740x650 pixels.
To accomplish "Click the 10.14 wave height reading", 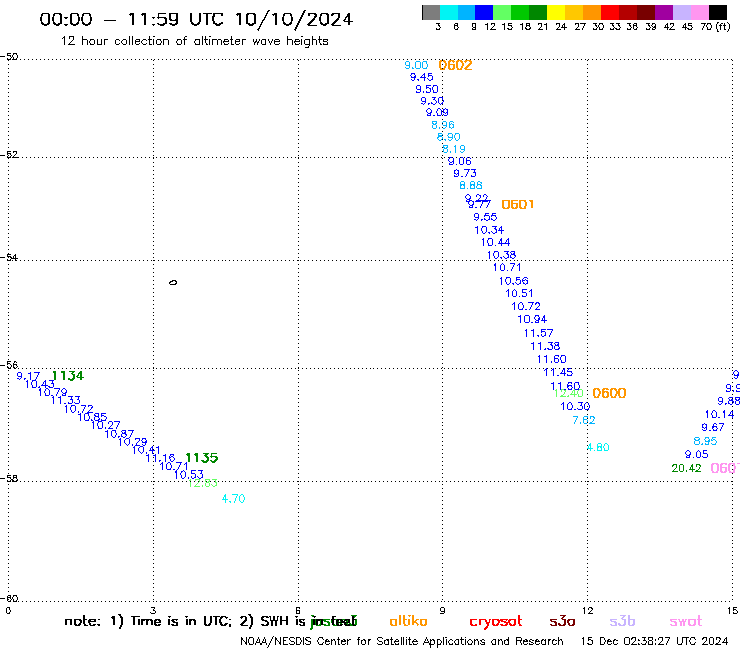I will [719, 414].
